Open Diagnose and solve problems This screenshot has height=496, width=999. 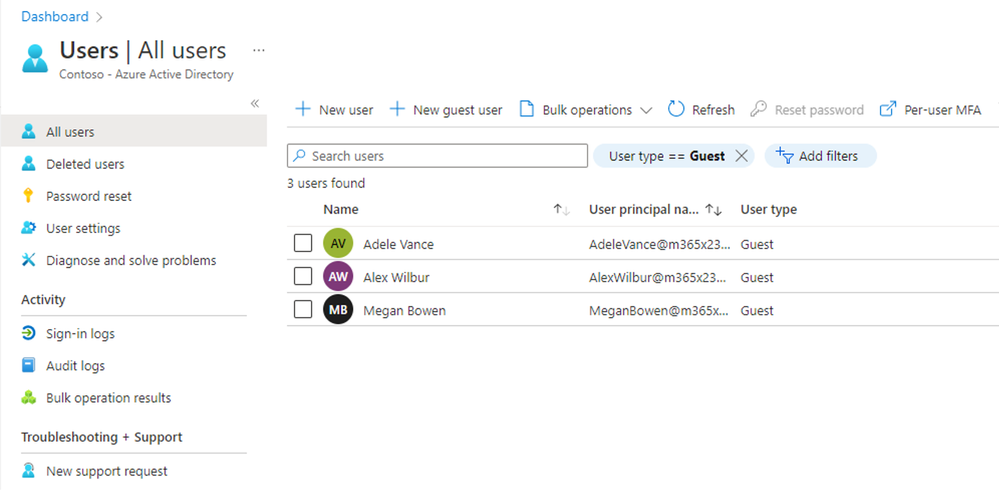pyautogui.click(x=131, y=260)
